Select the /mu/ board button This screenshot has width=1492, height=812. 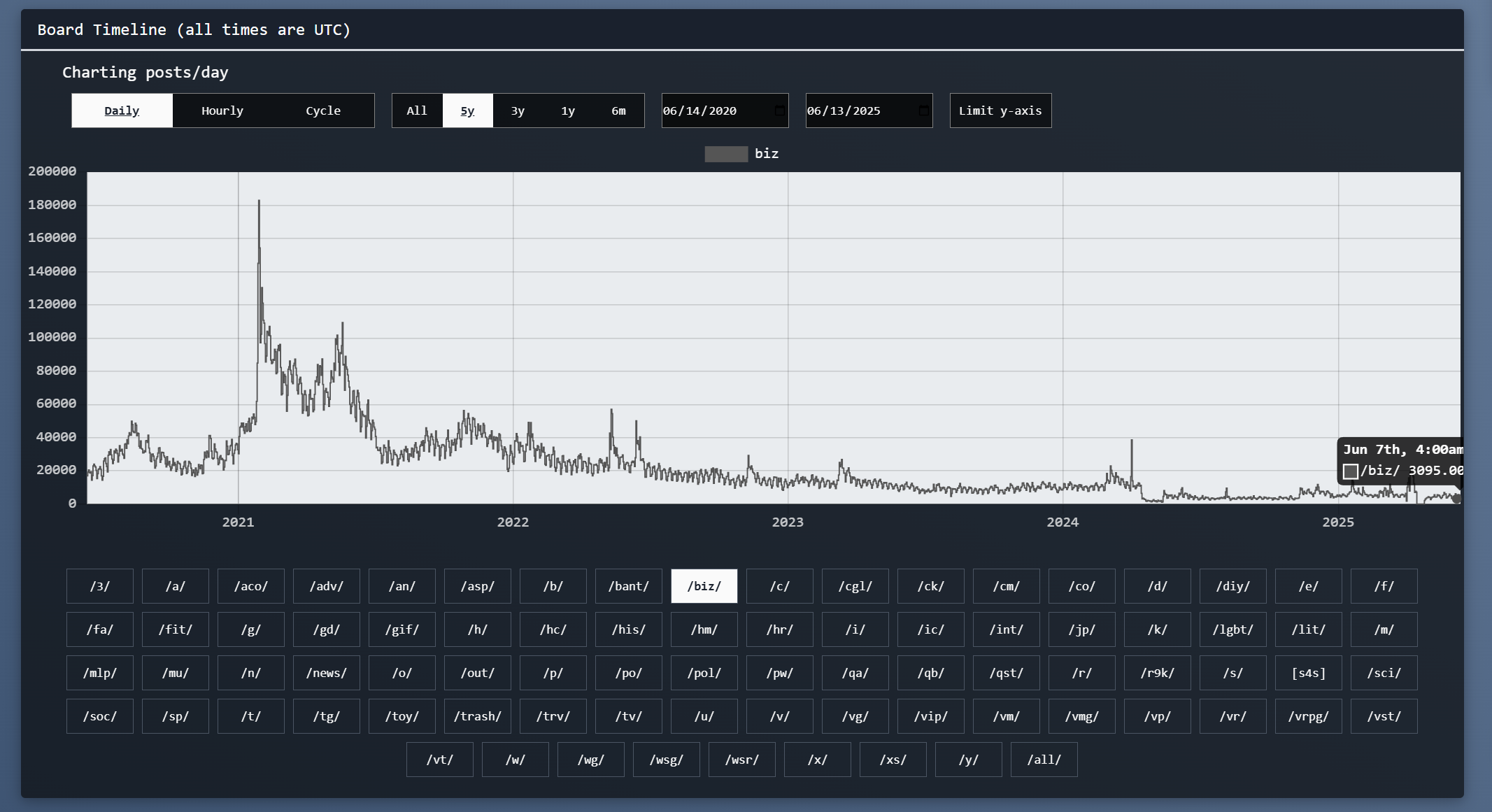(176, 673)
